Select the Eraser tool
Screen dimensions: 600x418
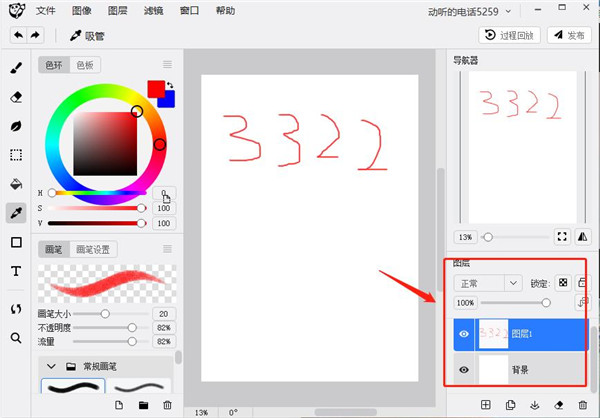[16, 97]
